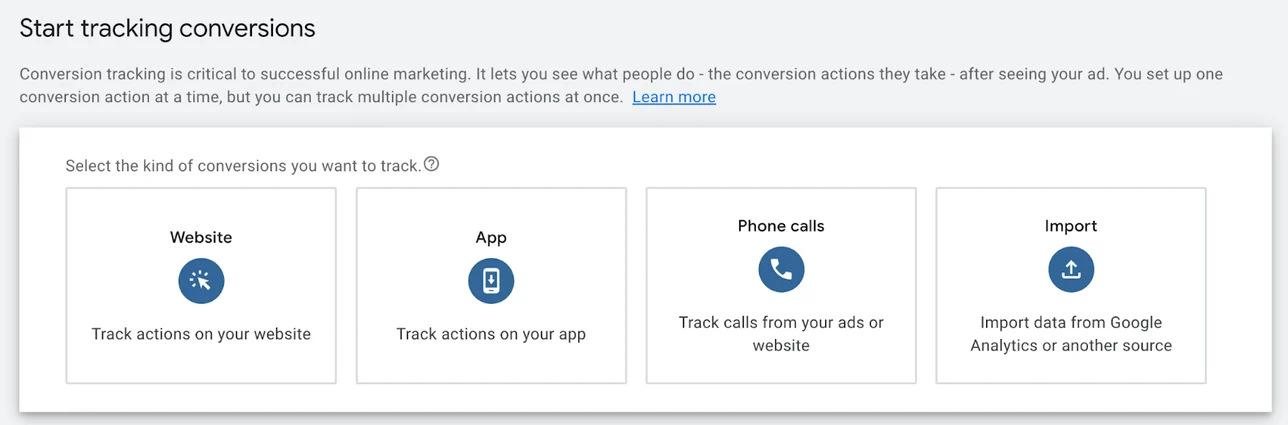The image size is (1288, 425).
Task: Open the help question mark tooltip
Action: tap(431, 165)
